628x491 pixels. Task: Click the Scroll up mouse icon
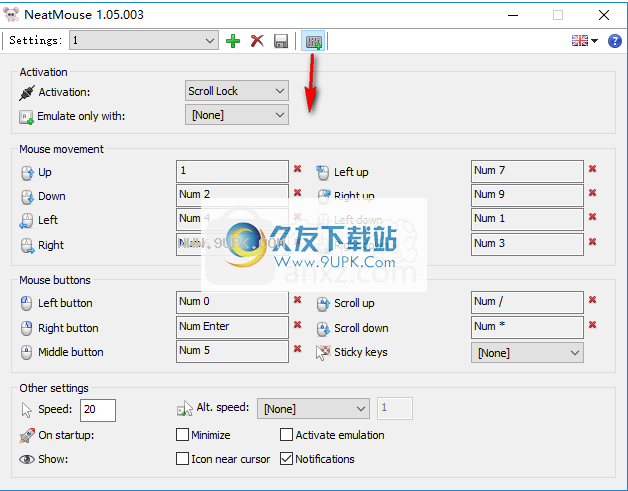coord(323,304)
